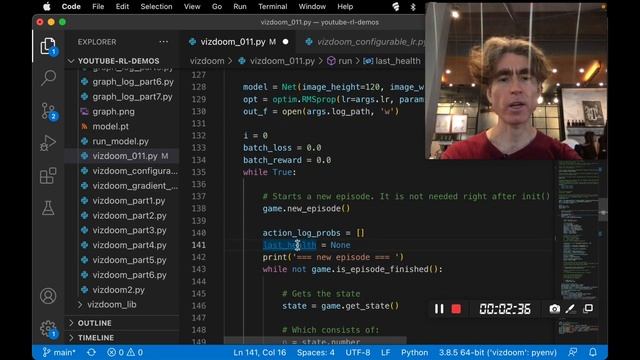Open the Source Control view
The width and height of the screenshot is (640, 360).
[x=49, y=111]
